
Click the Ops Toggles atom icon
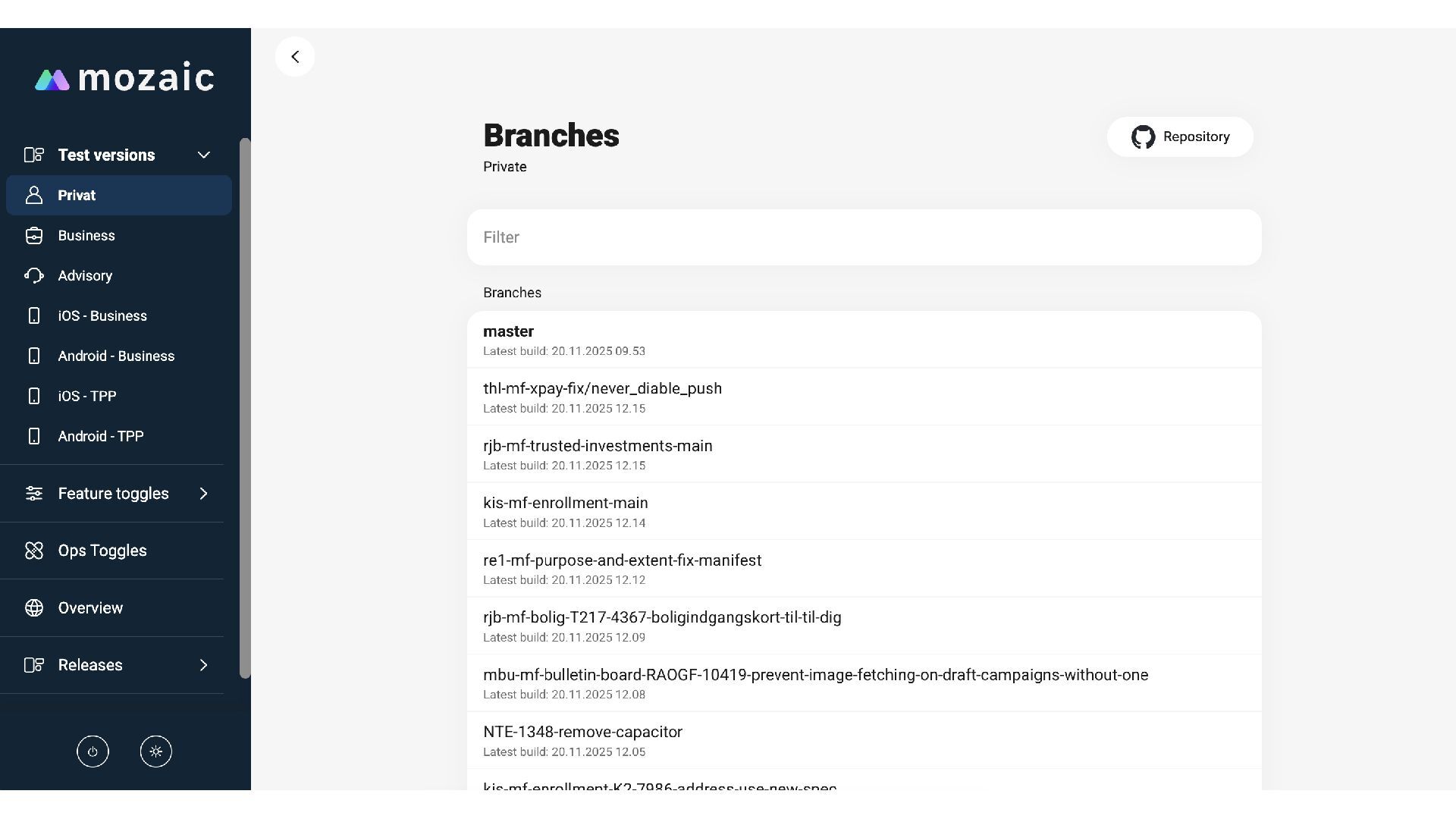click(34, 551)
